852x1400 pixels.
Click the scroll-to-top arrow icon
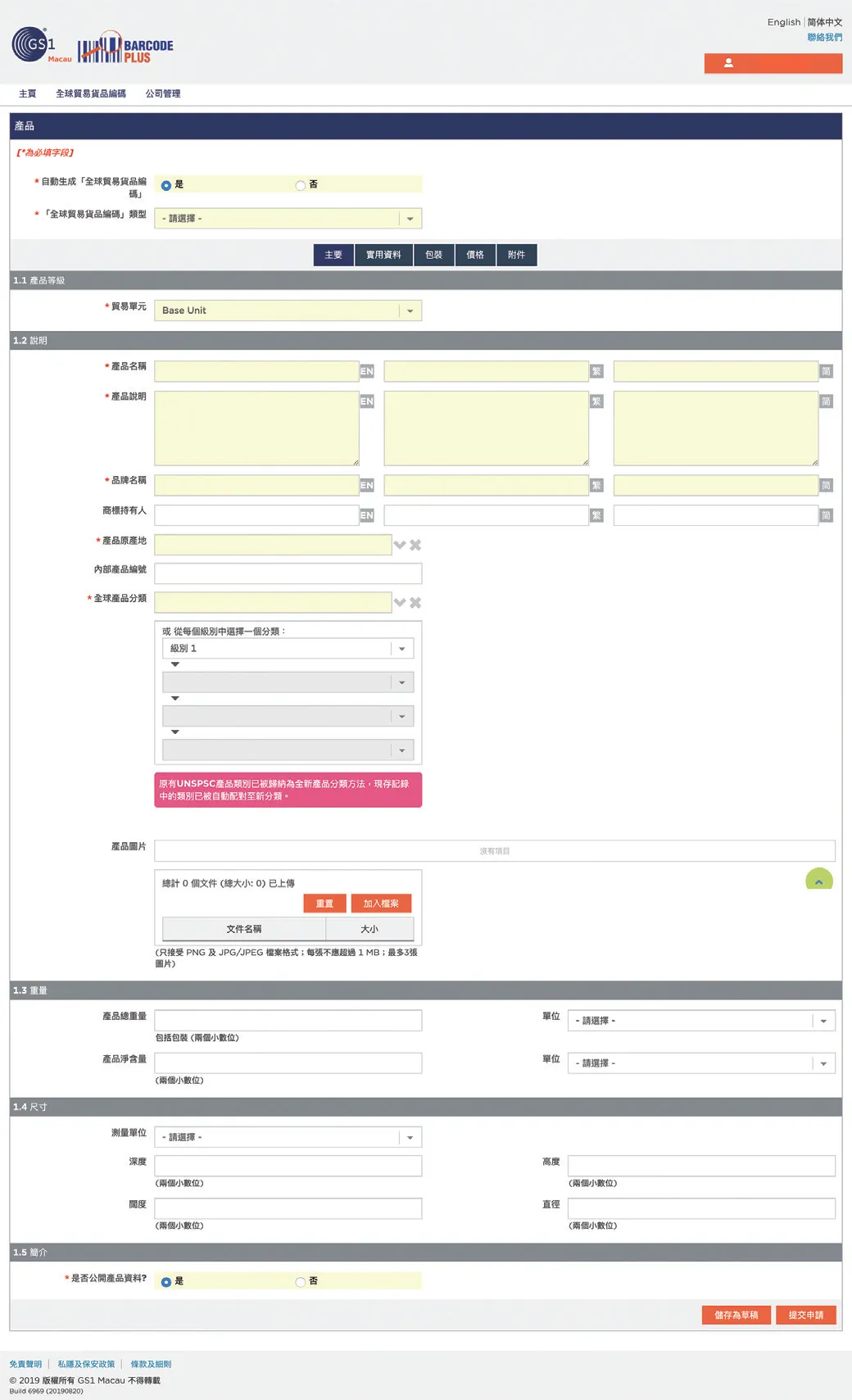point(818,881)
